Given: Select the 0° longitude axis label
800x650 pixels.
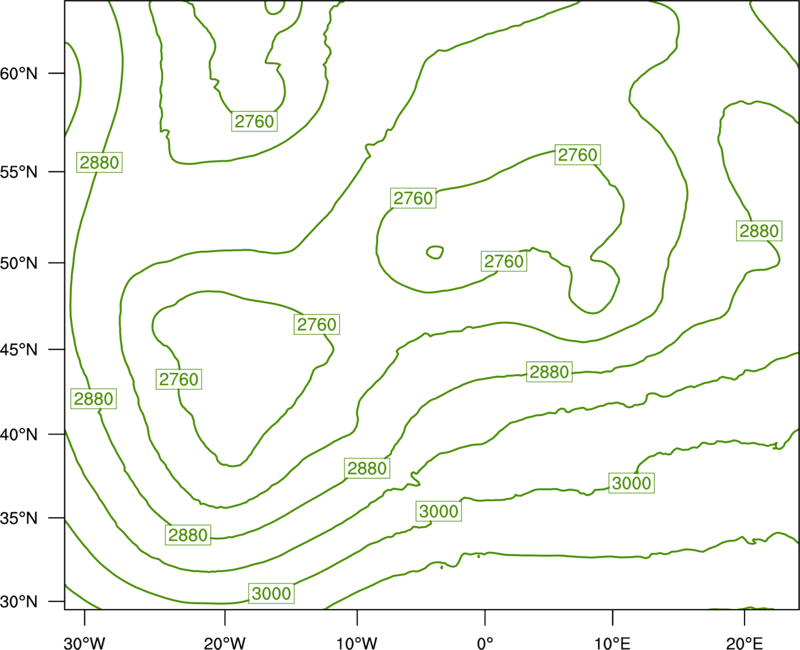Looking at the screenshot, I should pyautogui.click(x=485, y=643).
